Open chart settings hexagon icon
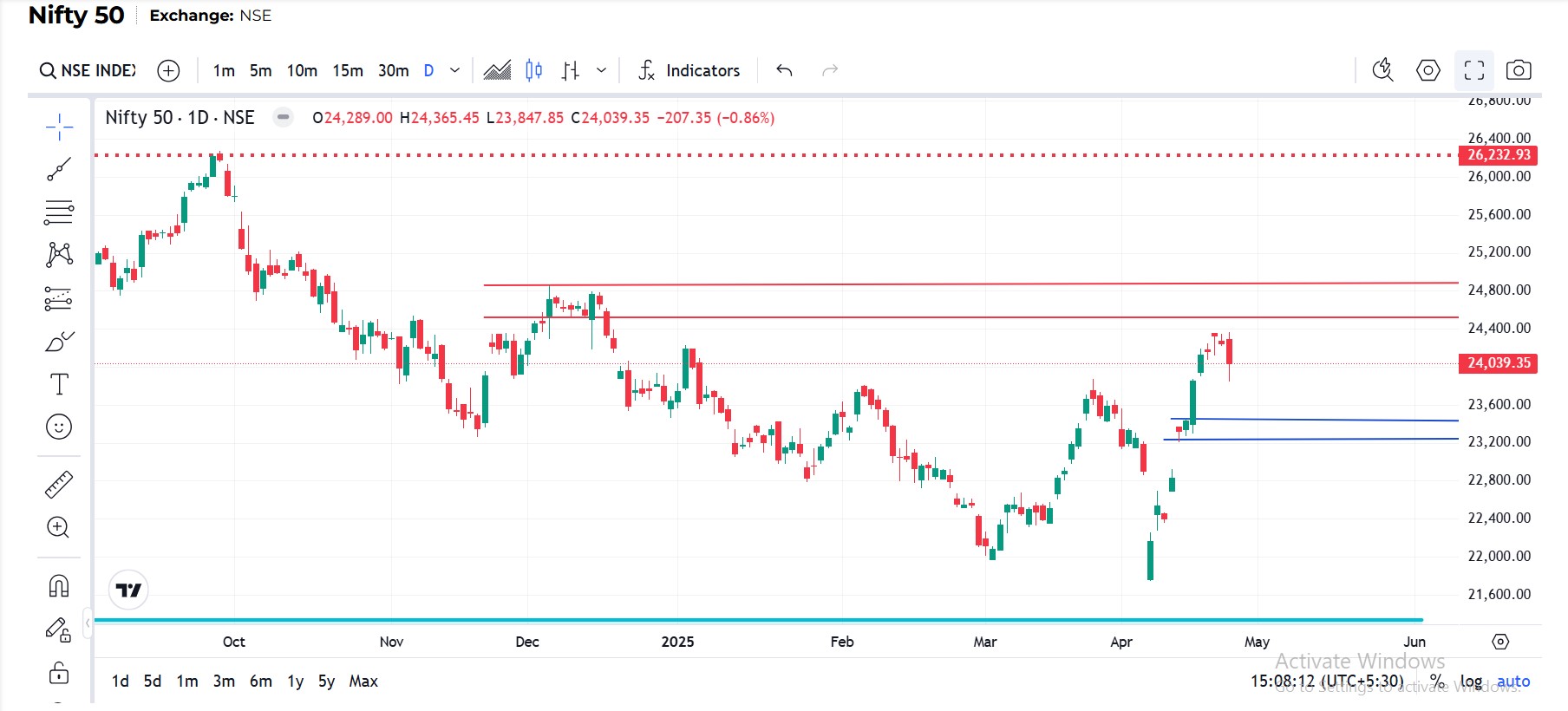1568x711 pixels. 1428,70
